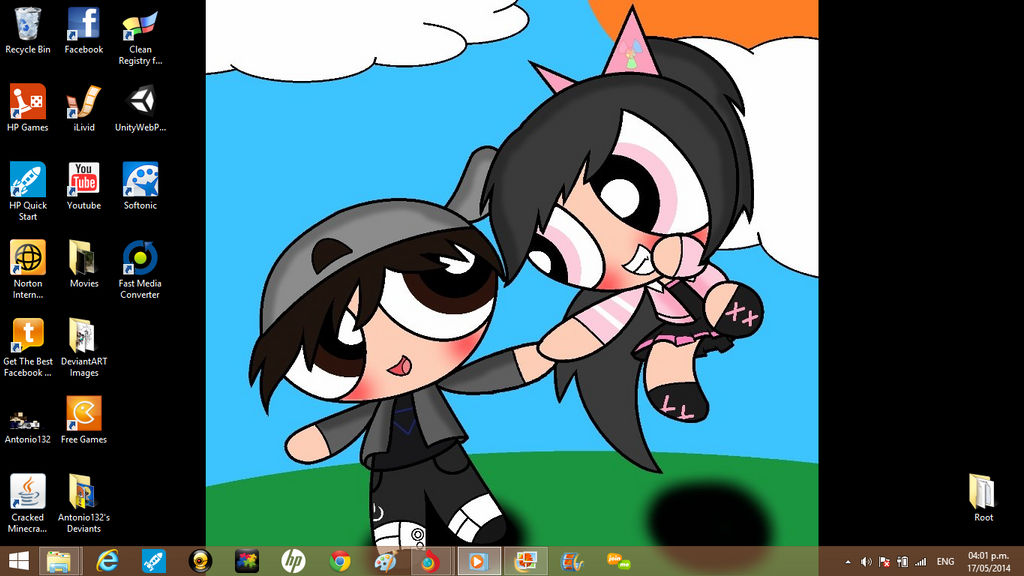Launch Google Chrome from the taskbar
Viewport: 1024px width, 576px height.
coord(340,561)
